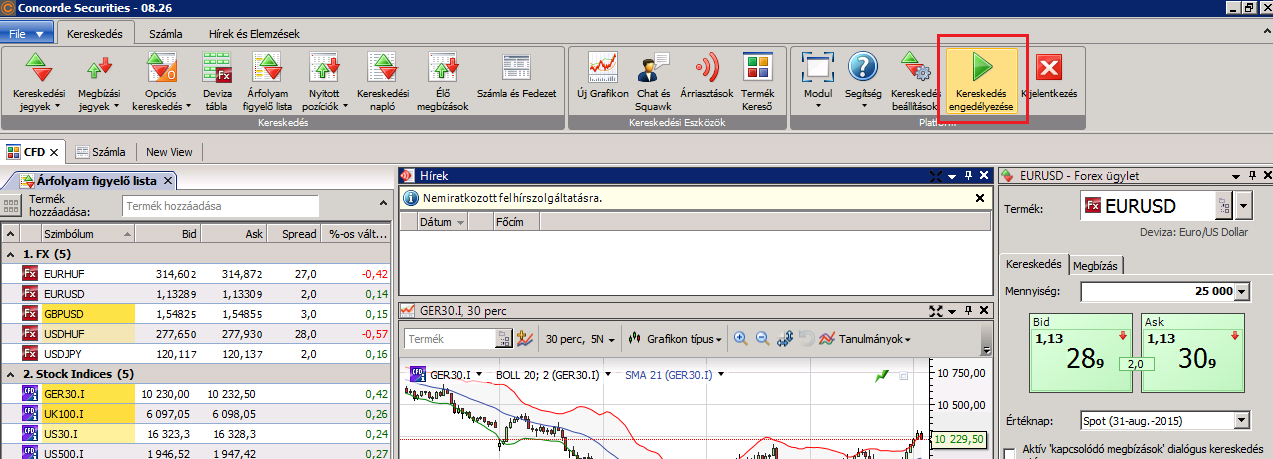Select GBPUSD row in watchlist
The height and width of the screenshot is (459, 1273).
(196, 314)
